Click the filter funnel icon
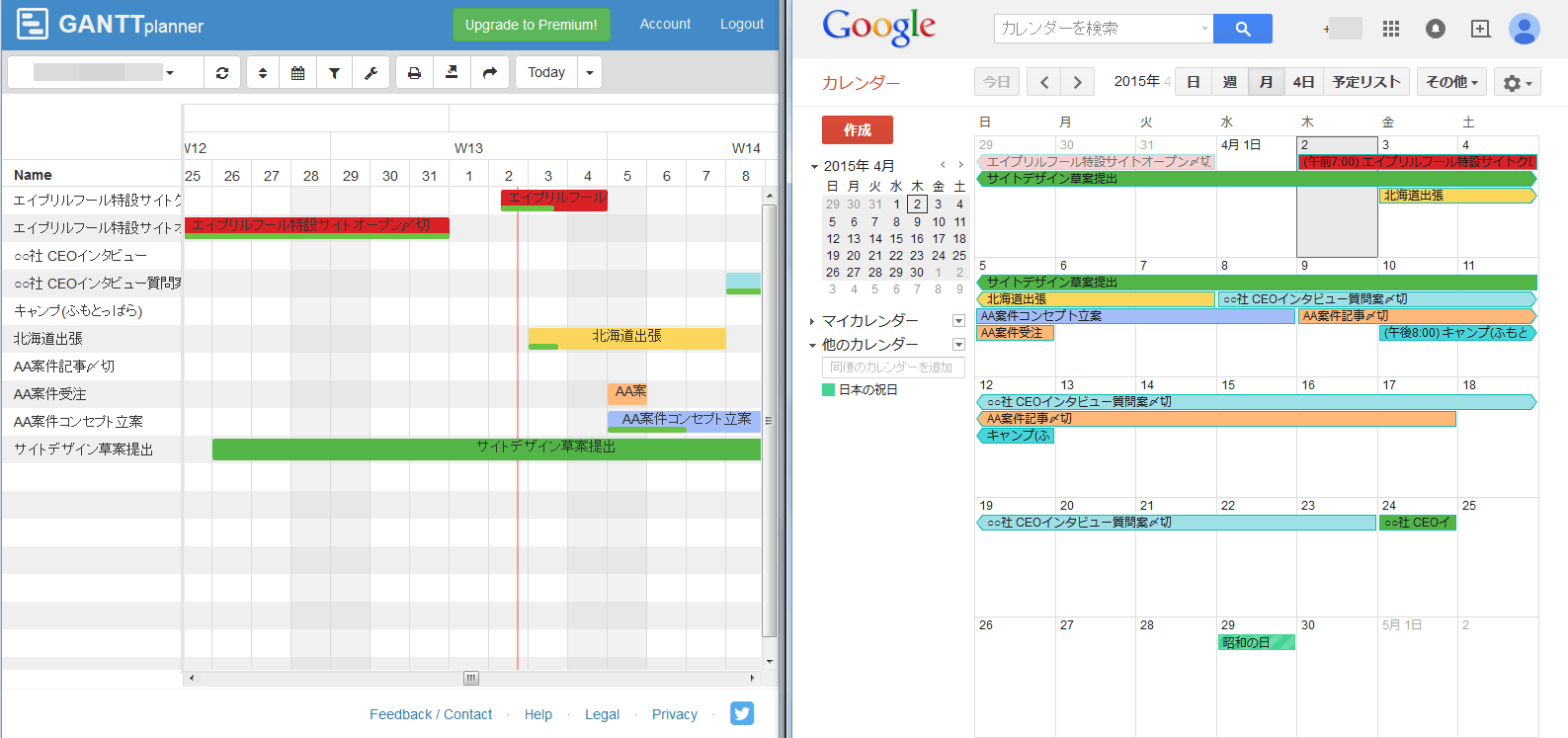This screenshot has width=1568, height=738. point(334,72)
